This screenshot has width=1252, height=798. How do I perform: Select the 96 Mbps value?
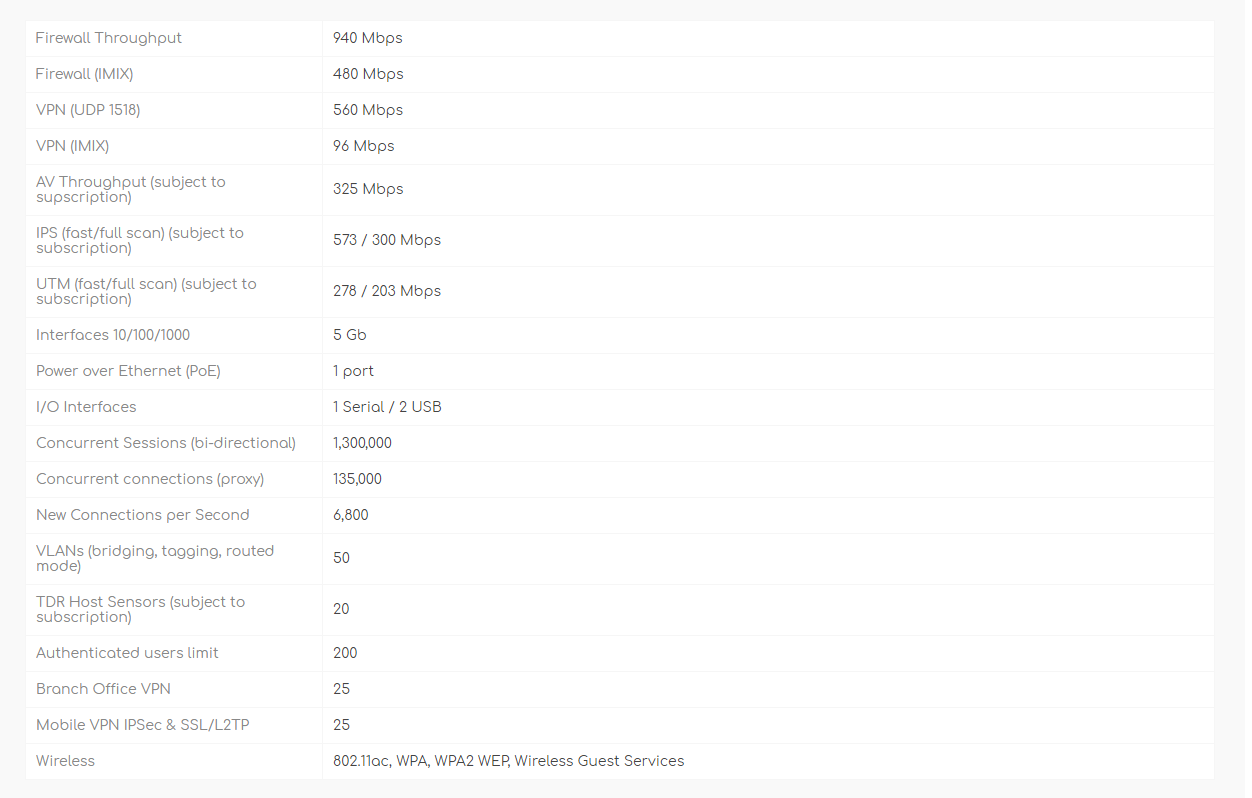click(x=363, y=146)
